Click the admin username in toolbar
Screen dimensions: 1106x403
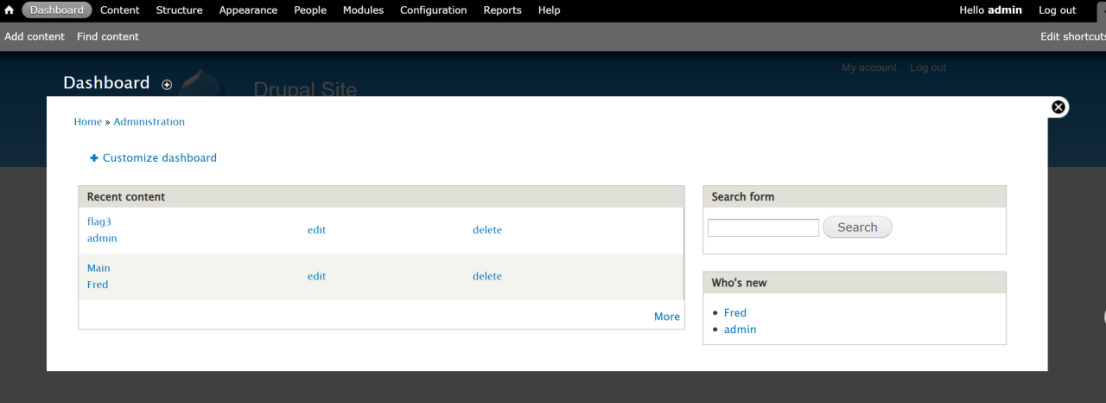click(x=1004, y=10)
